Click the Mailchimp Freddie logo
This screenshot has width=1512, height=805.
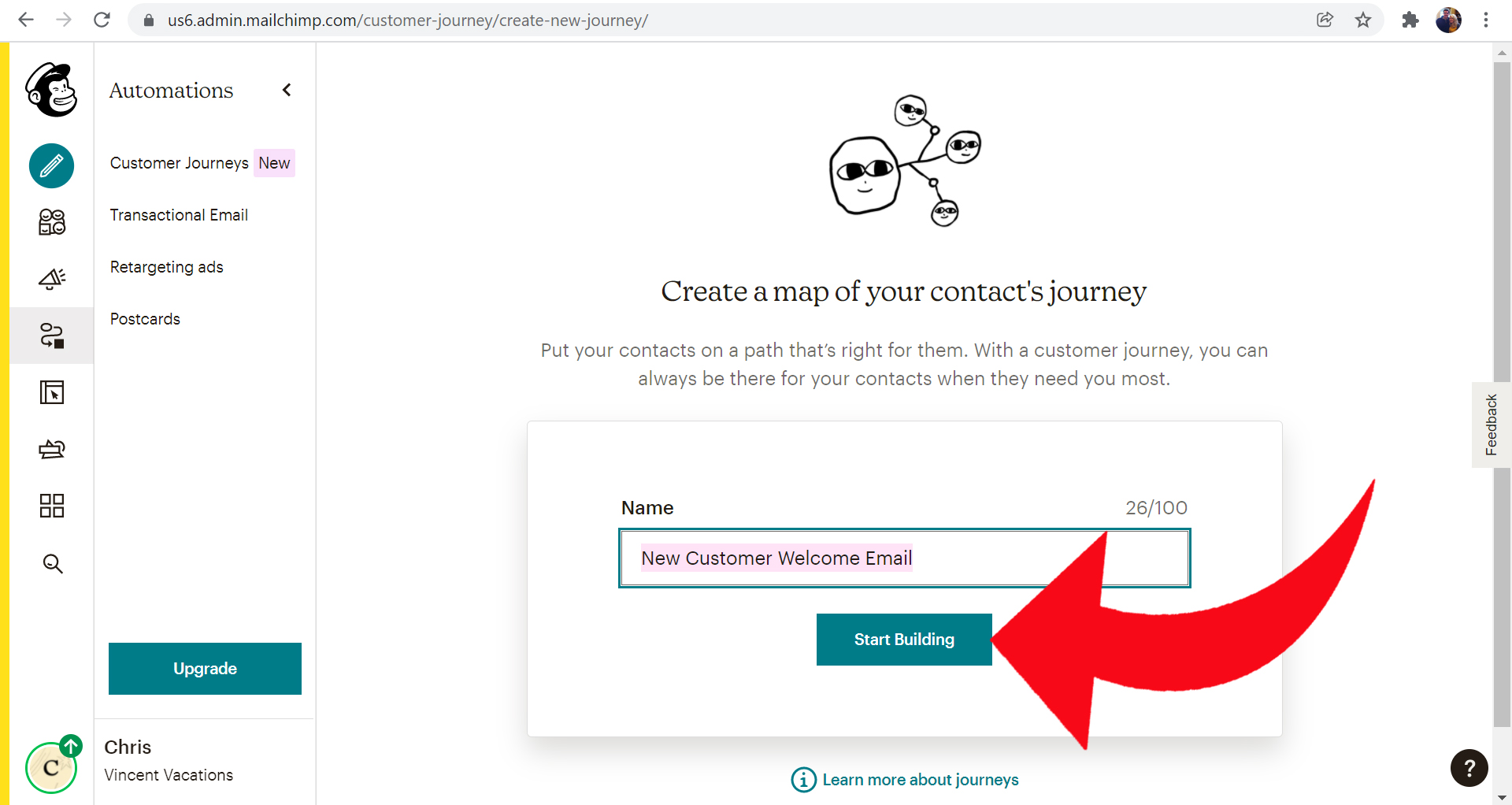[x=52, y=90]
